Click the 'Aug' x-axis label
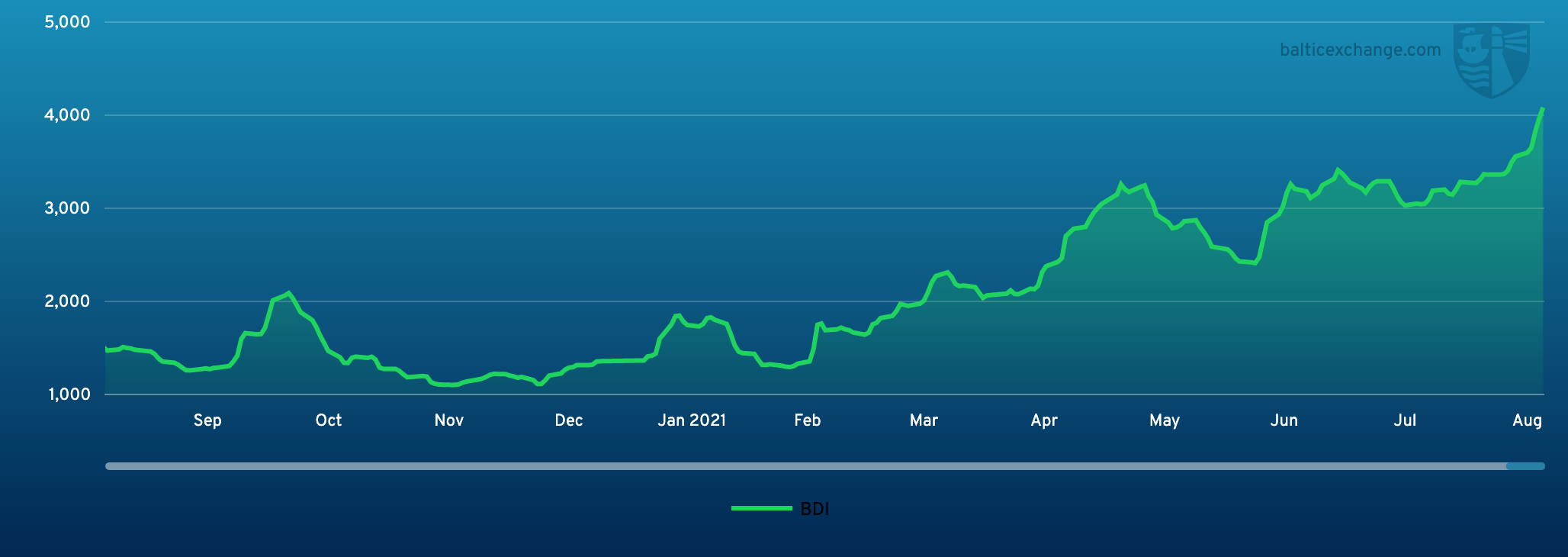 point(1528,420)
